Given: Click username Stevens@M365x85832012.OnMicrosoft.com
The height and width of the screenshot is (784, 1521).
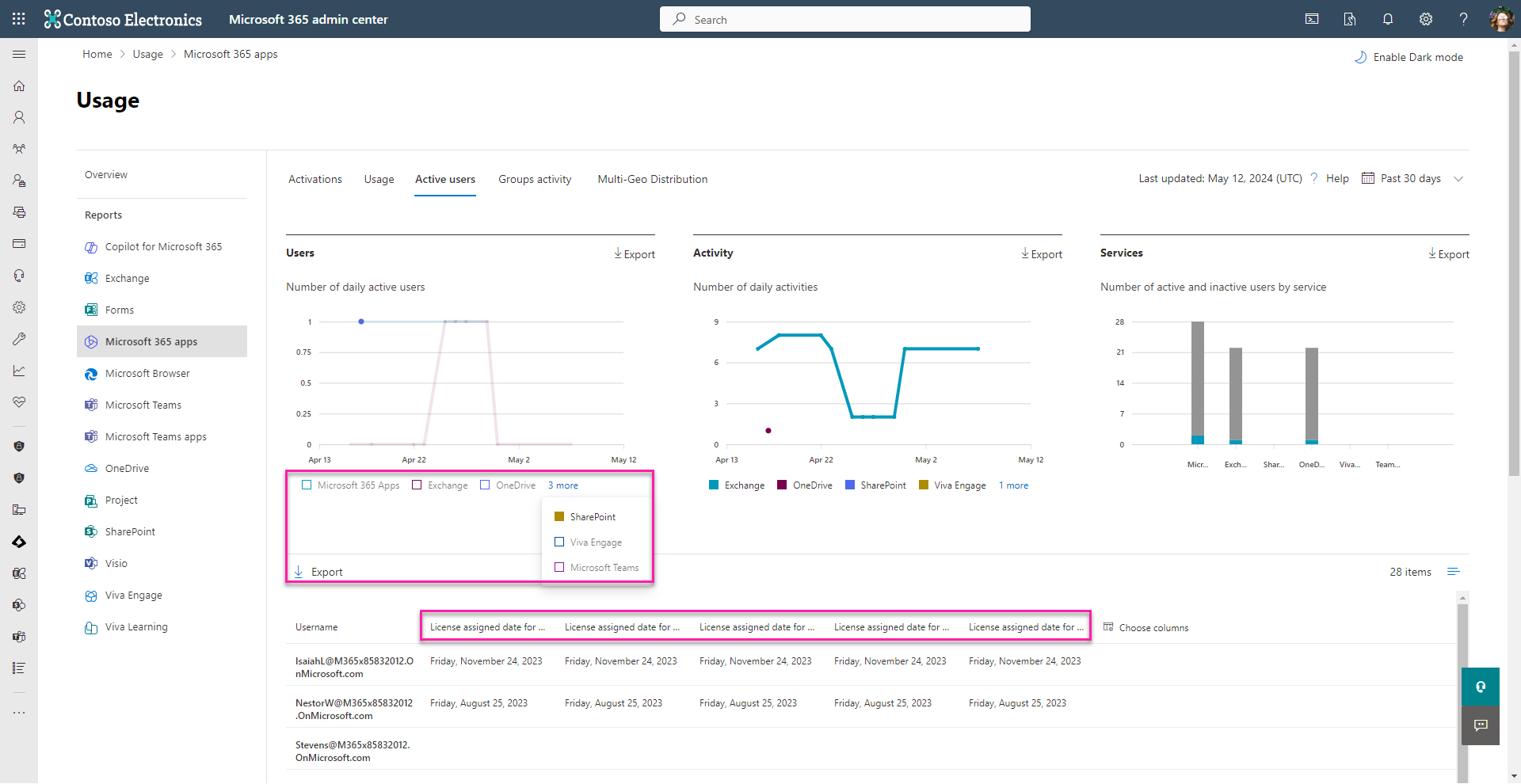Looking at the screenshot, I should 353,752.
